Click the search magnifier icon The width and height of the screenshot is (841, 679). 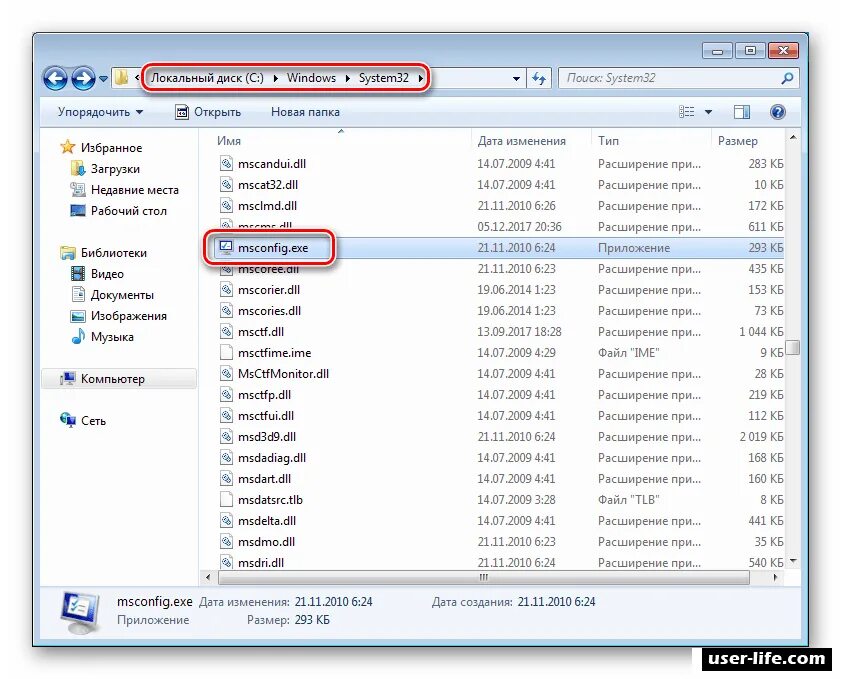787,78
